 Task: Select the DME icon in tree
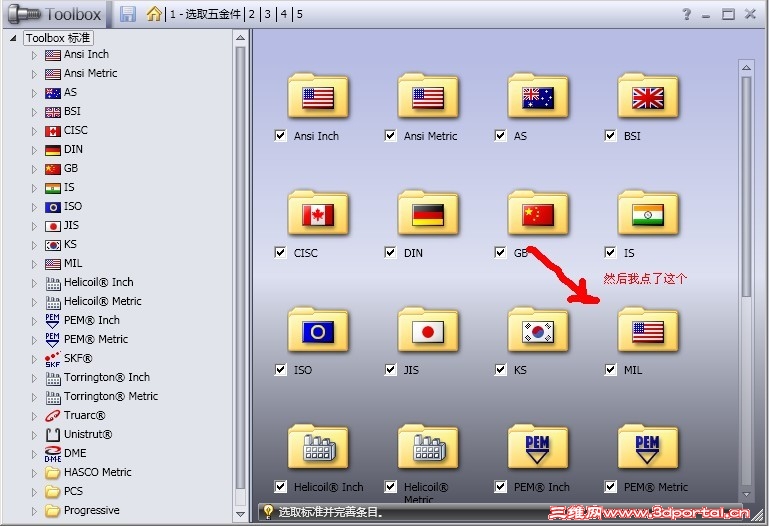52,454
